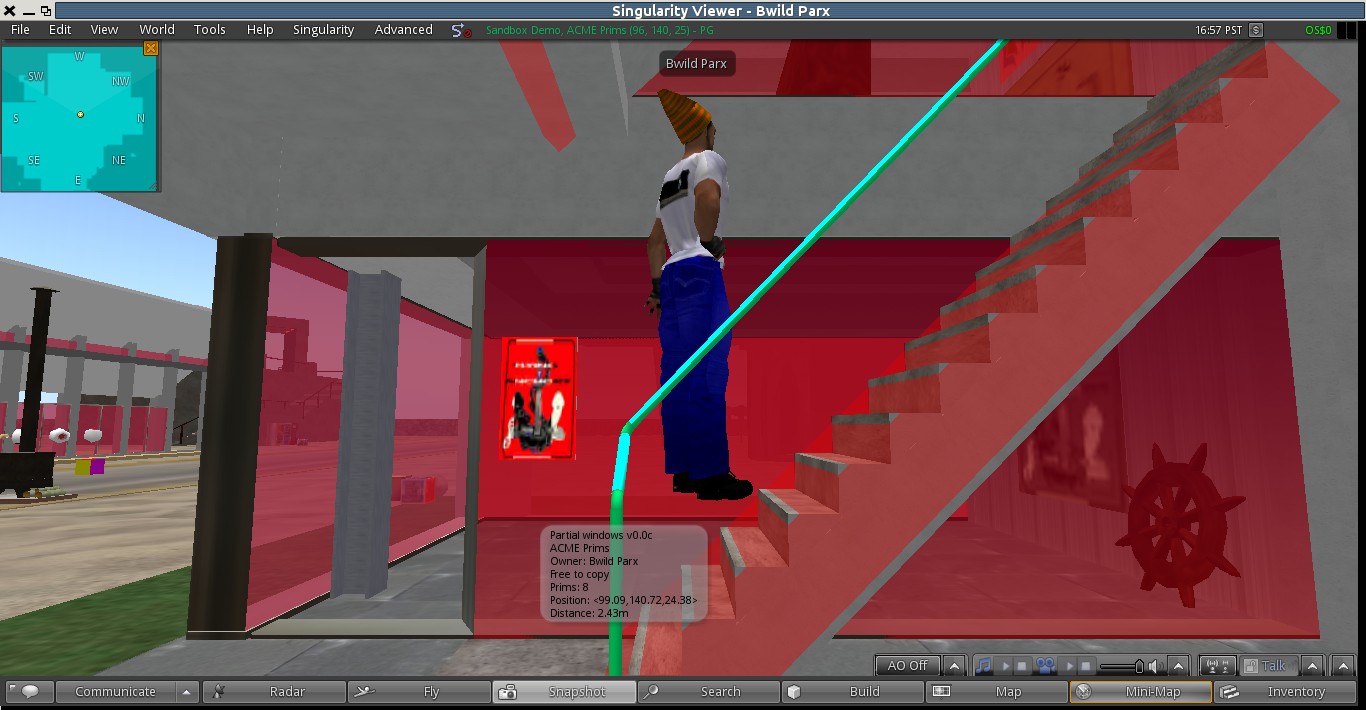Click the no-scripts status icon in menu bar
Image resolution: width=1366 pixels, height=710 pixels.
click(x=461, y=31)
